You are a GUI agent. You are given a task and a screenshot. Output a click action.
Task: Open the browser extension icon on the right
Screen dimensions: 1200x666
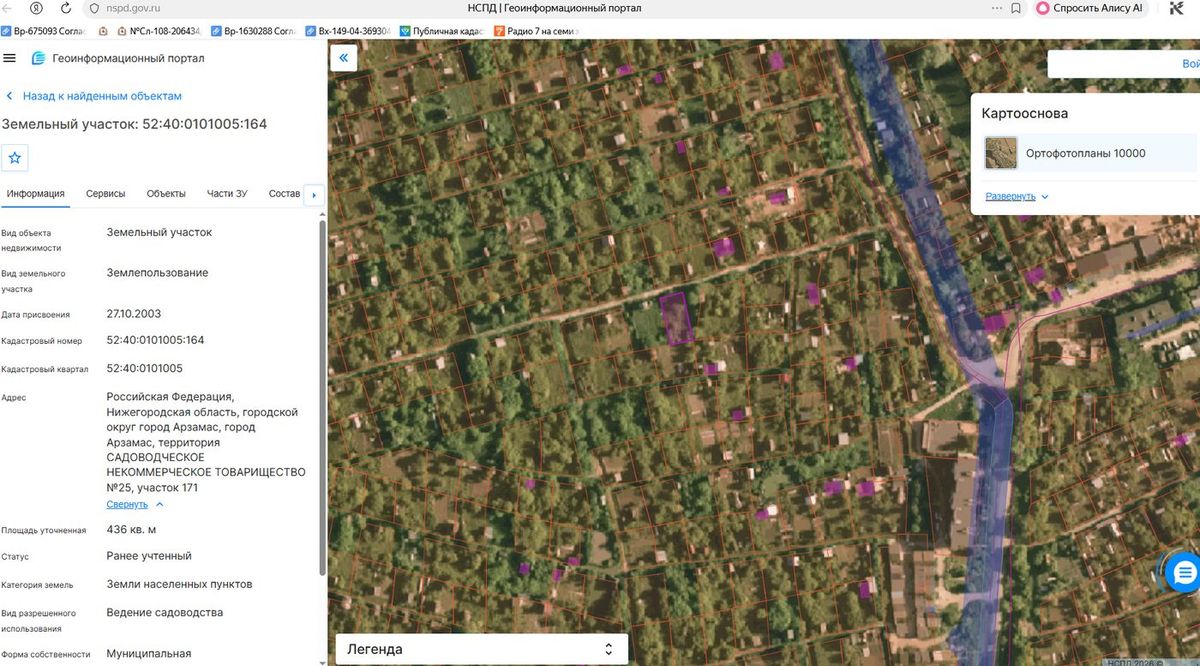coord(1177,8)
